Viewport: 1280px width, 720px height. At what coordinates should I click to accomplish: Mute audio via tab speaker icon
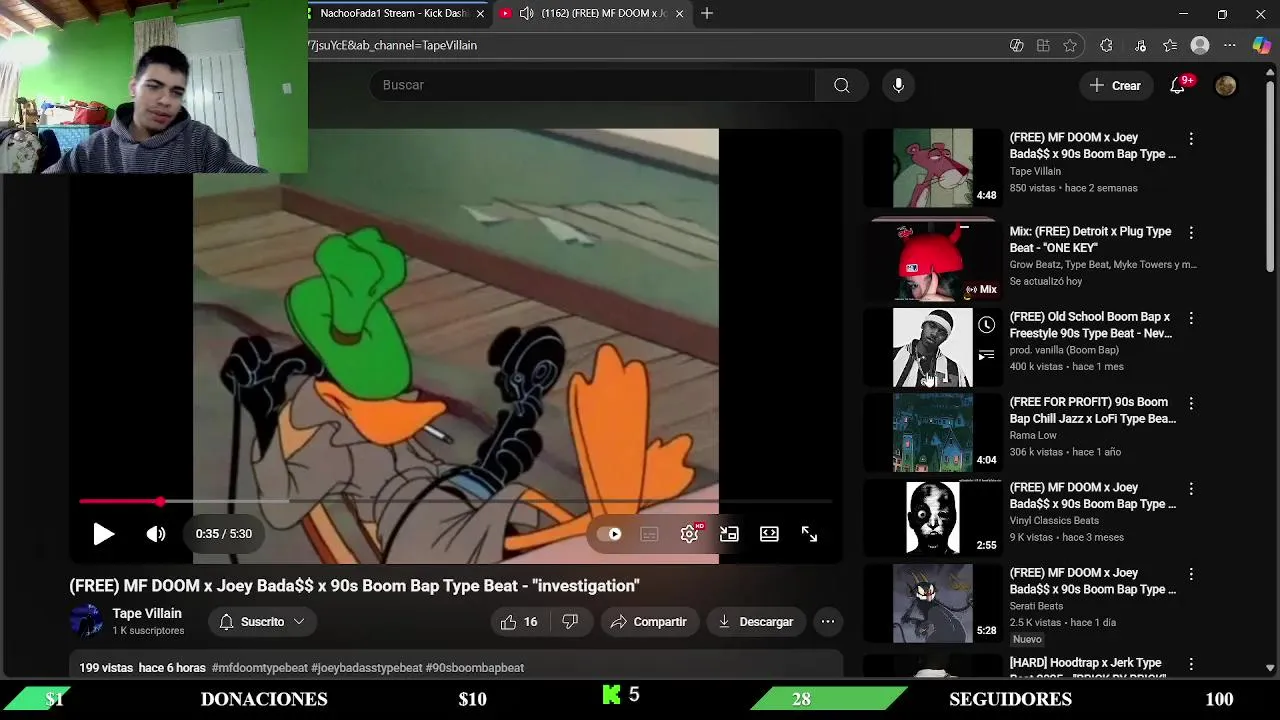click(x=527, y=13)
